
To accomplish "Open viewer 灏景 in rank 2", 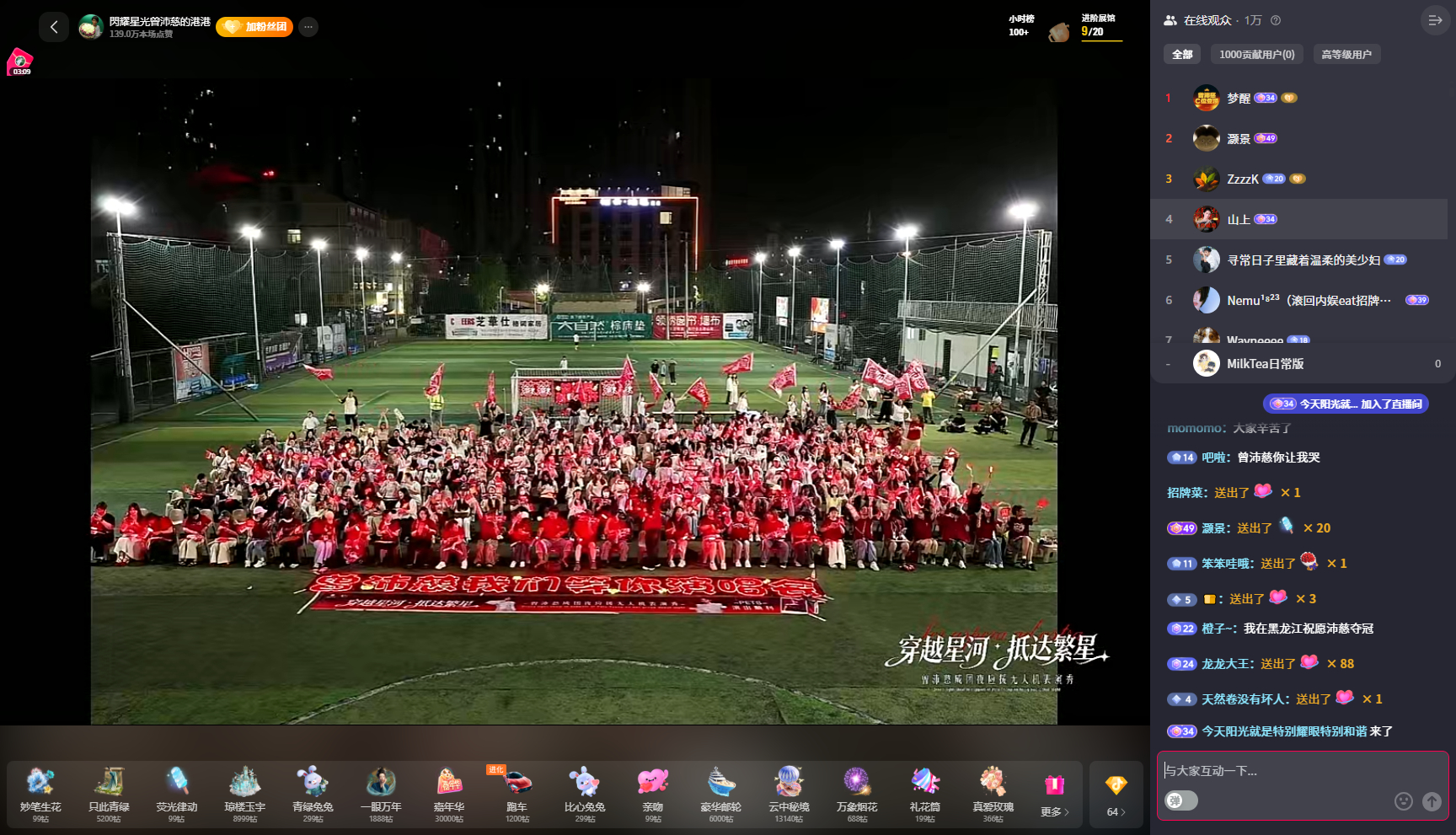I will click(x=1299, y=138).
